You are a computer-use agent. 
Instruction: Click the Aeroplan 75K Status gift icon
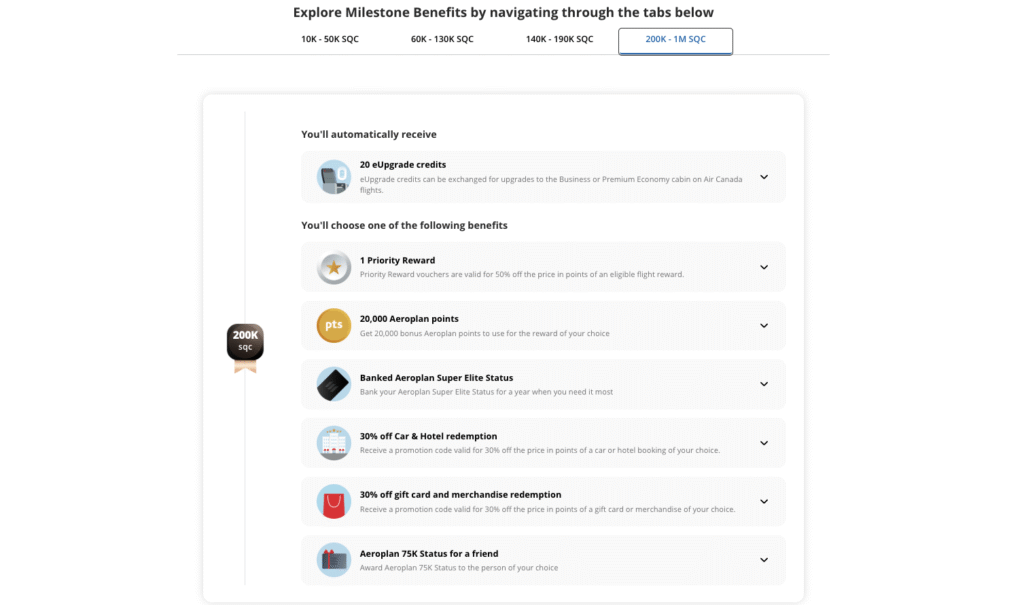pos(333,560)
